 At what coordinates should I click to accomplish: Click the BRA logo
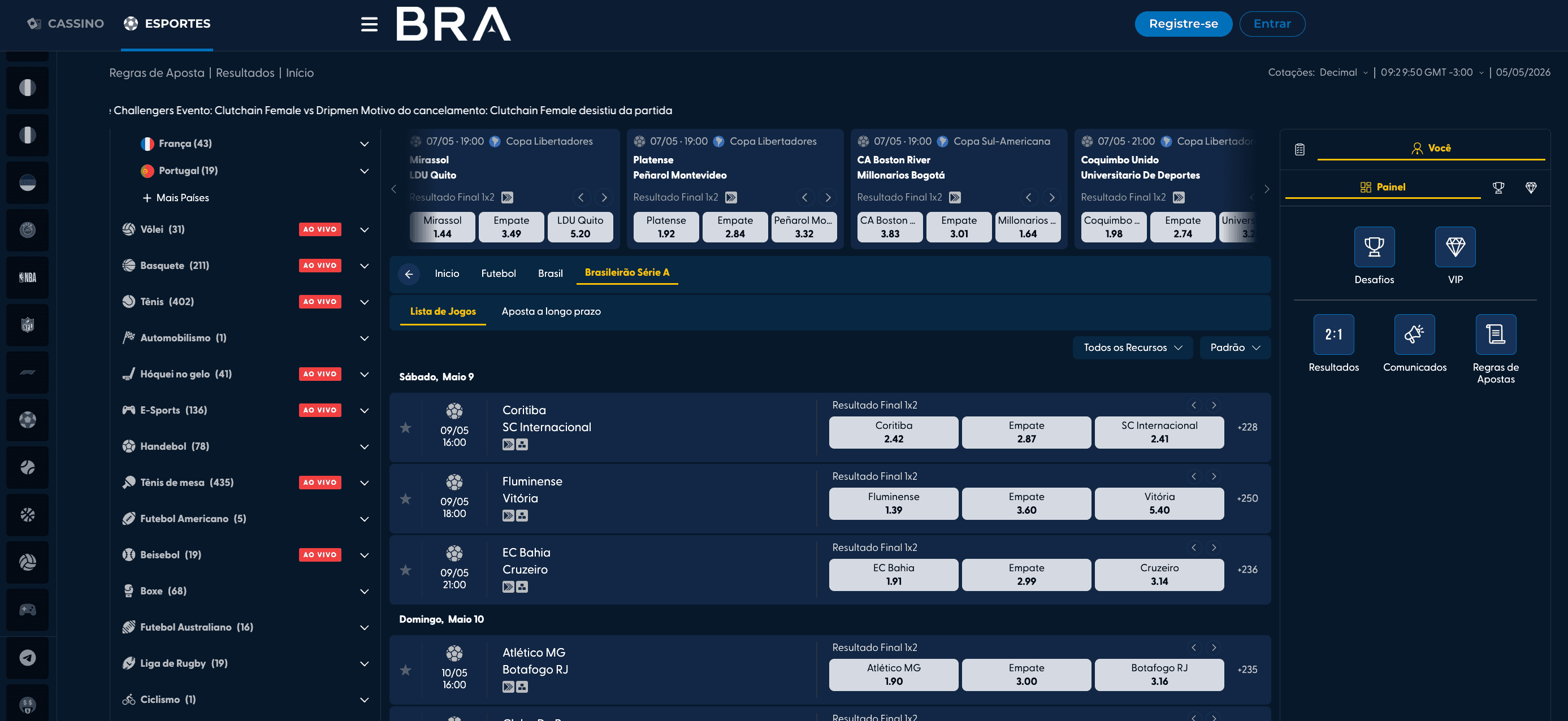coord(453,24)
